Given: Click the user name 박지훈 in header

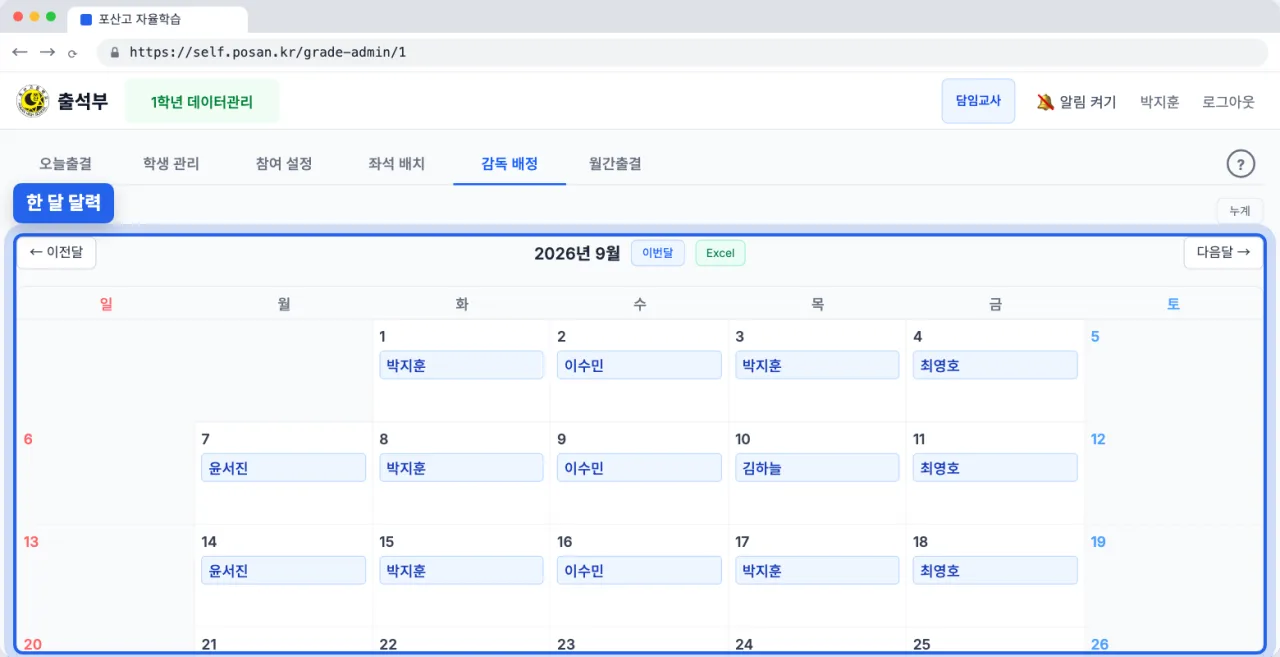Looking at the screenshot, I should point(1160,102).
